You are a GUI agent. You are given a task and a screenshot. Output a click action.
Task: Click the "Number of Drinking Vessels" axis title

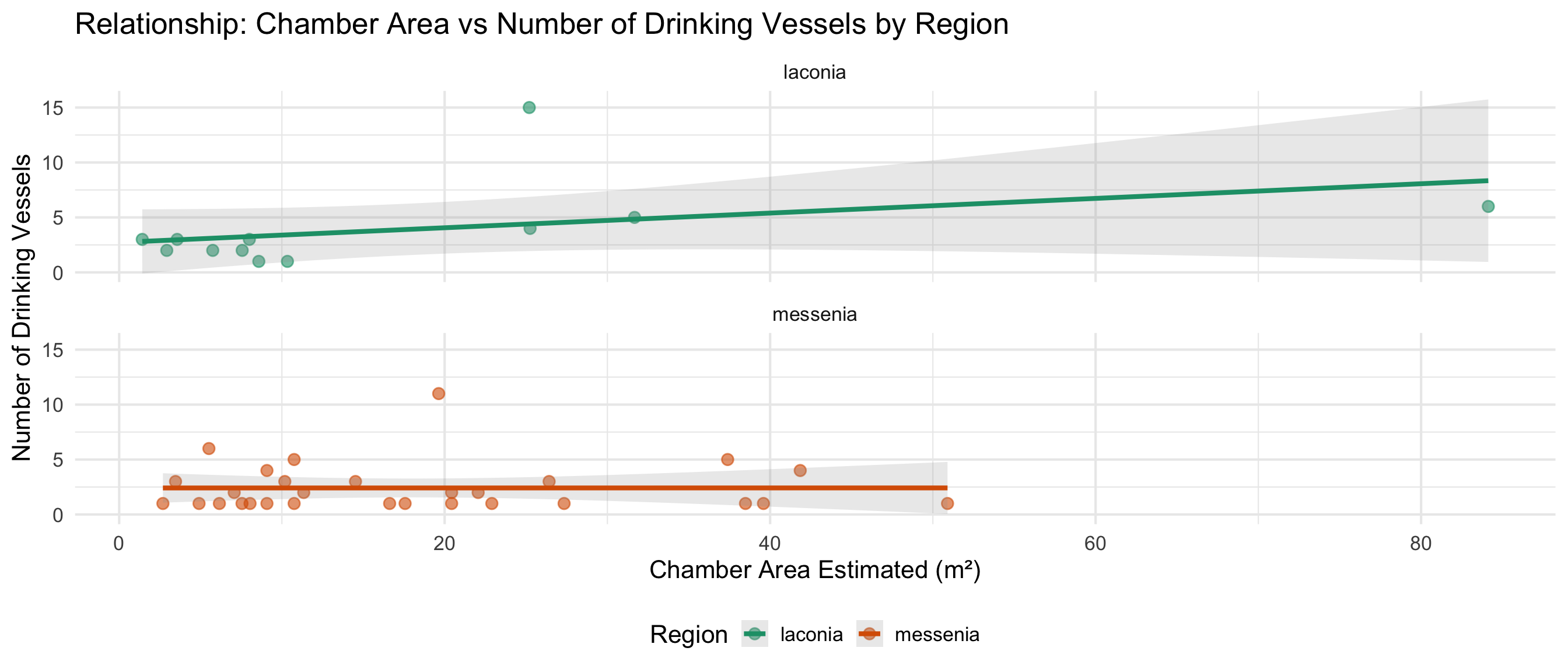click(22, 307)
